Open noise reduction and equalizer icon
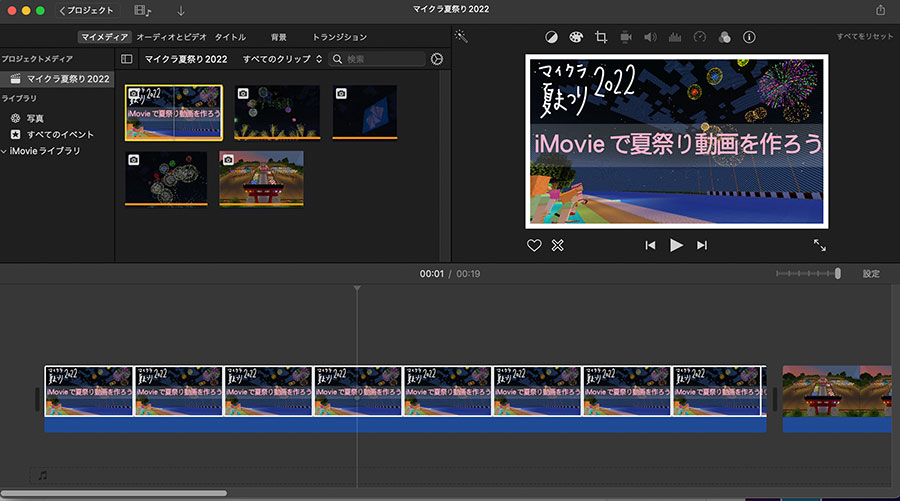 (675, 37)
